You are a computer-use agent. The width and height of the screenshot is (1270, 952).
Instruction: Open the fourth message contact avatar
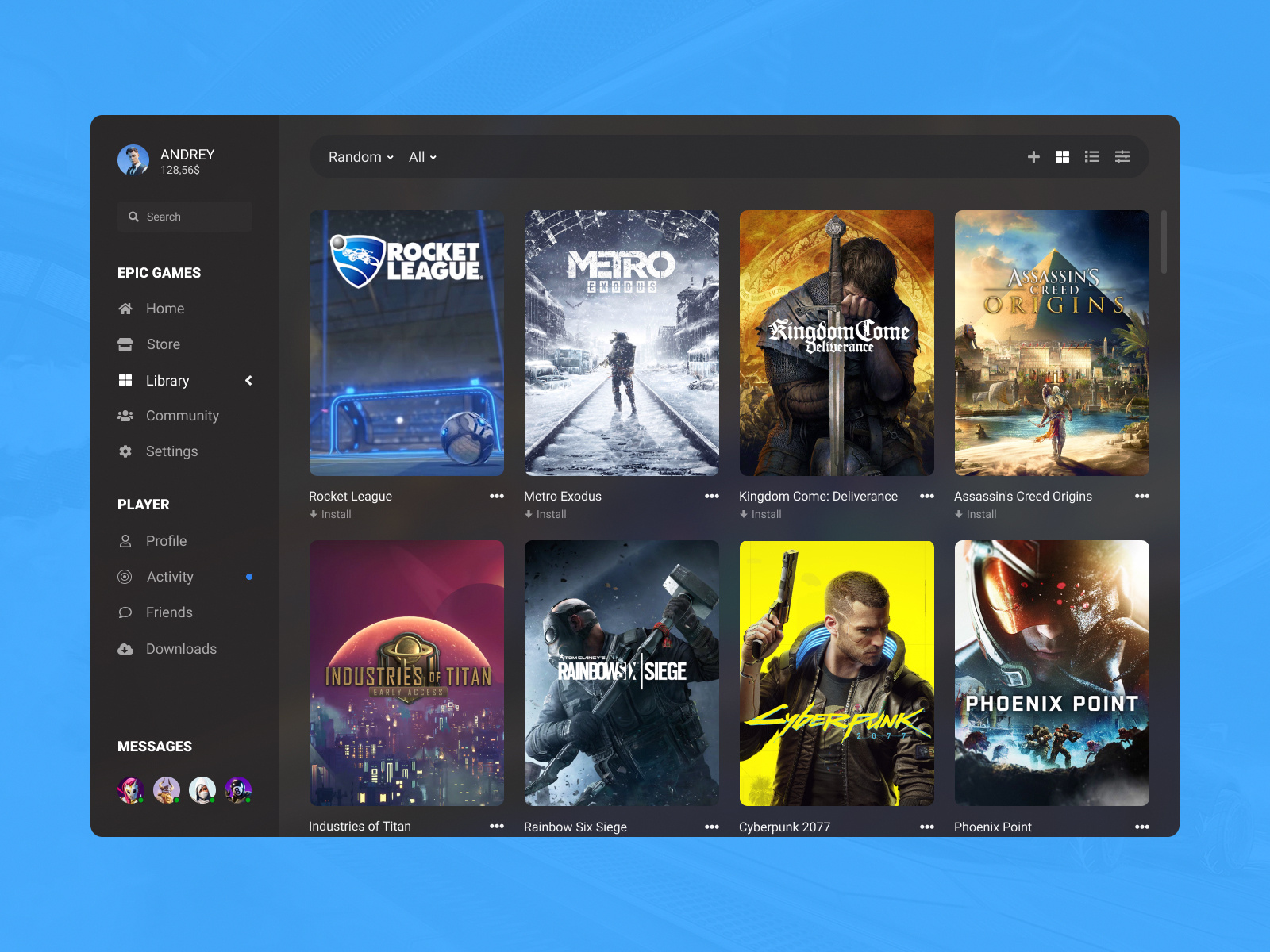click(x=238, y=790)
